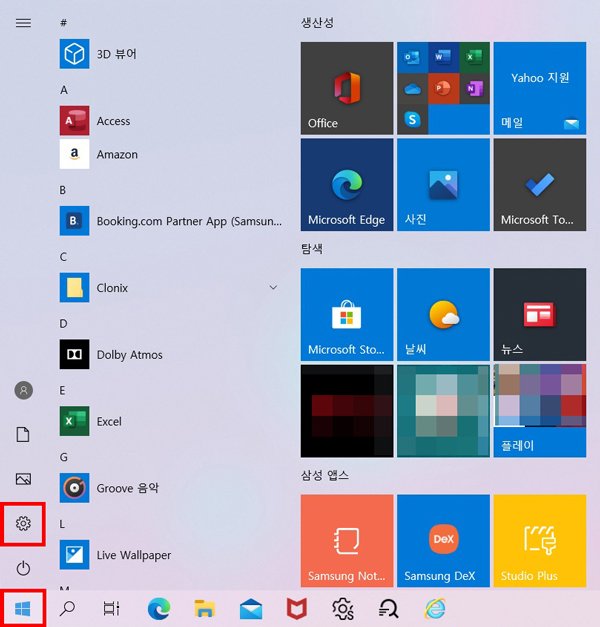
Task: Open the Clonix folder entry
Action: [x=170, y=288]
